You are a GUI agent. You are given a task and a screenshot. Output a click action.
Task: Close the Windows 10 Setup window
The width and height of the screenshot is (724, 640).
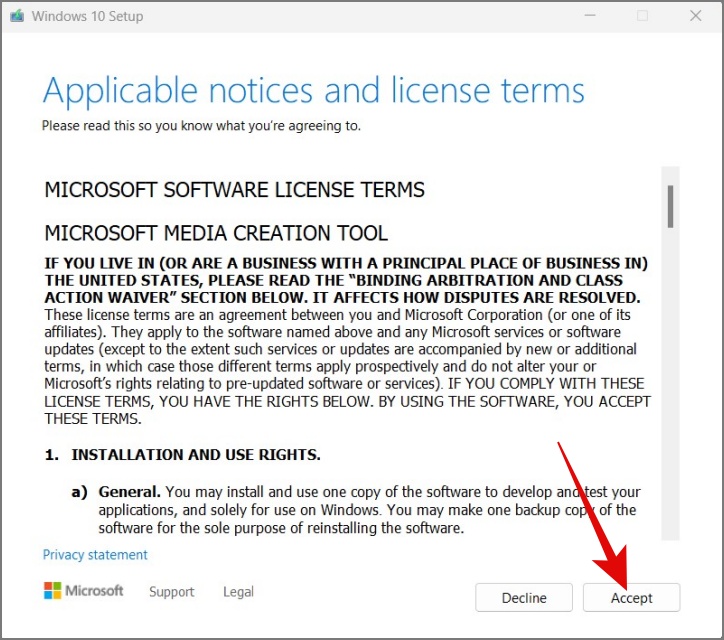click(695, 16)
